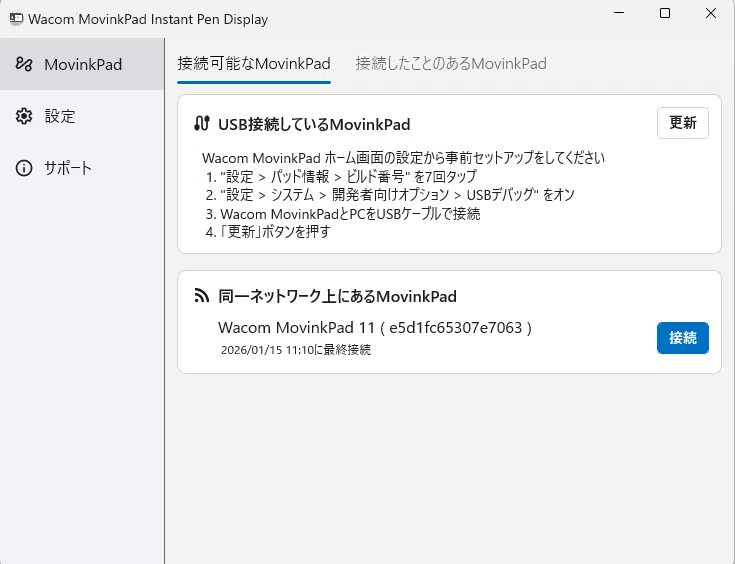Click the app icon in the title bar
Viewport: 735px width, 564px height.
coord(16,19)
